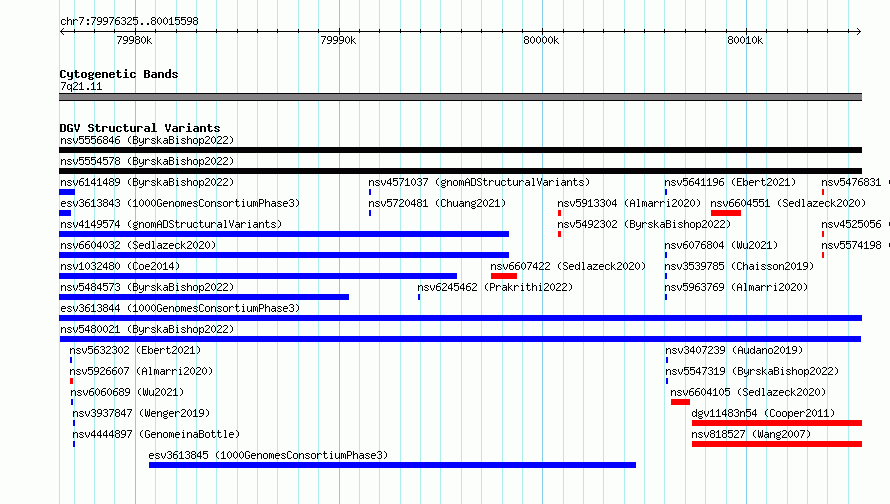Open nsv6141489 (ByrskaBishop2022) variant entry
The width and height of the screenshot is (890, 504).
147,182
